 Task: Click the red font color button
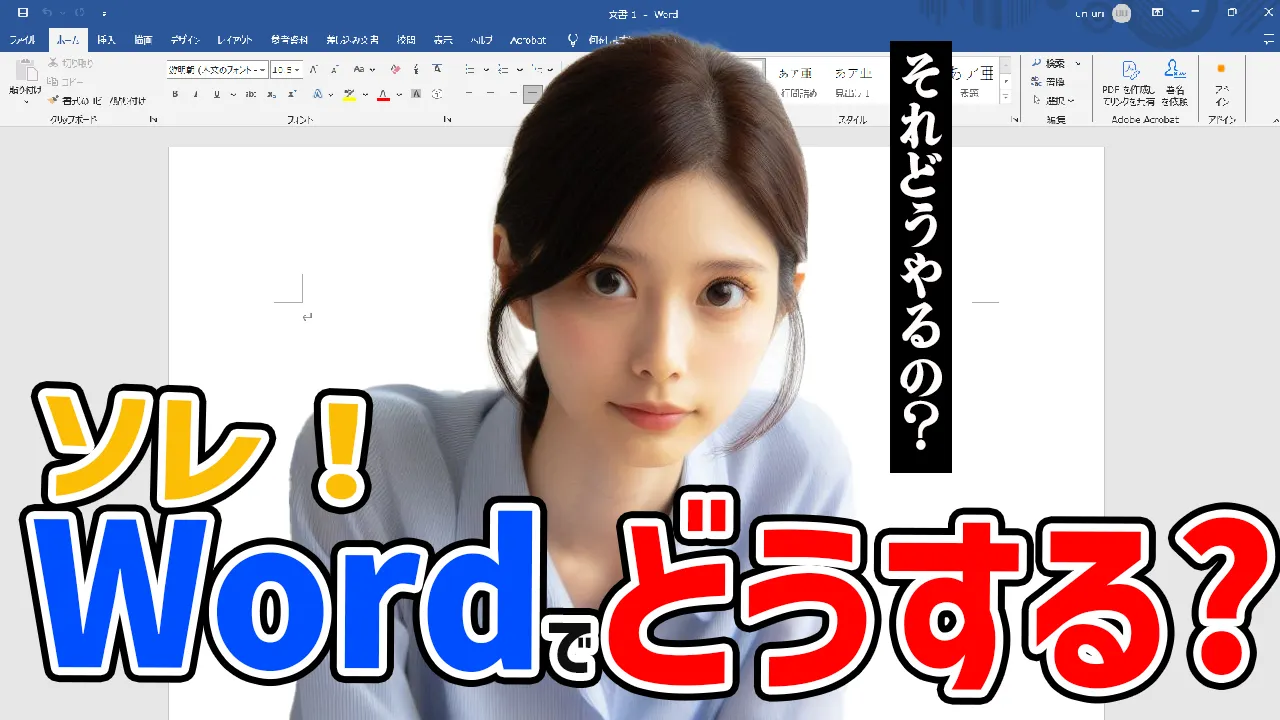pos(383,95)
